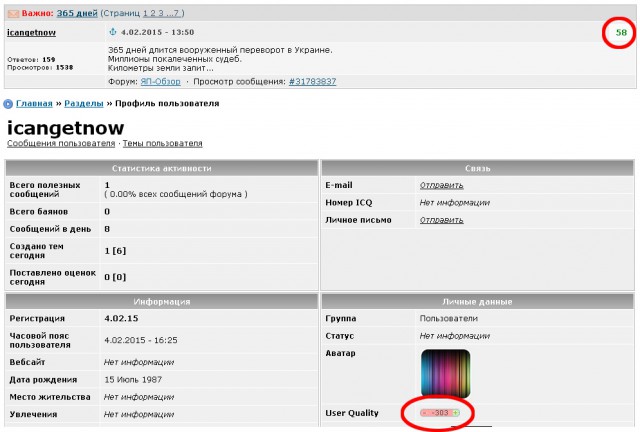This screenshot has width=640, height=432.
Task: Go to page 2 of the topic
Action: (x=153, y=13)
